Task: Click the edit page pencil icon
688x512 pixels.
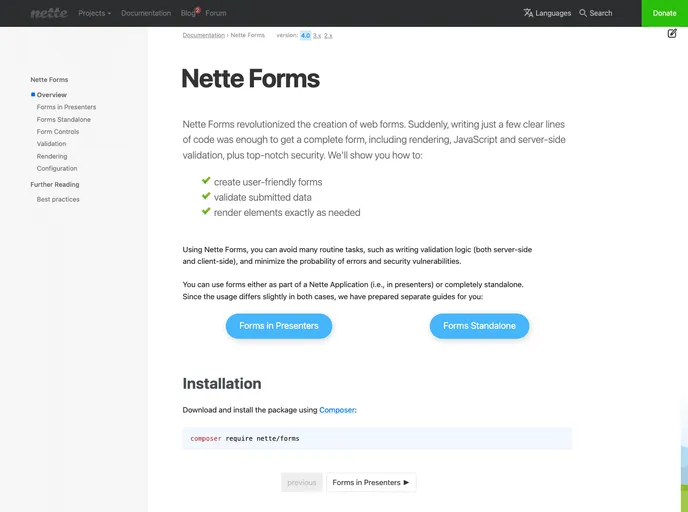Action: (x=672, y=33)
